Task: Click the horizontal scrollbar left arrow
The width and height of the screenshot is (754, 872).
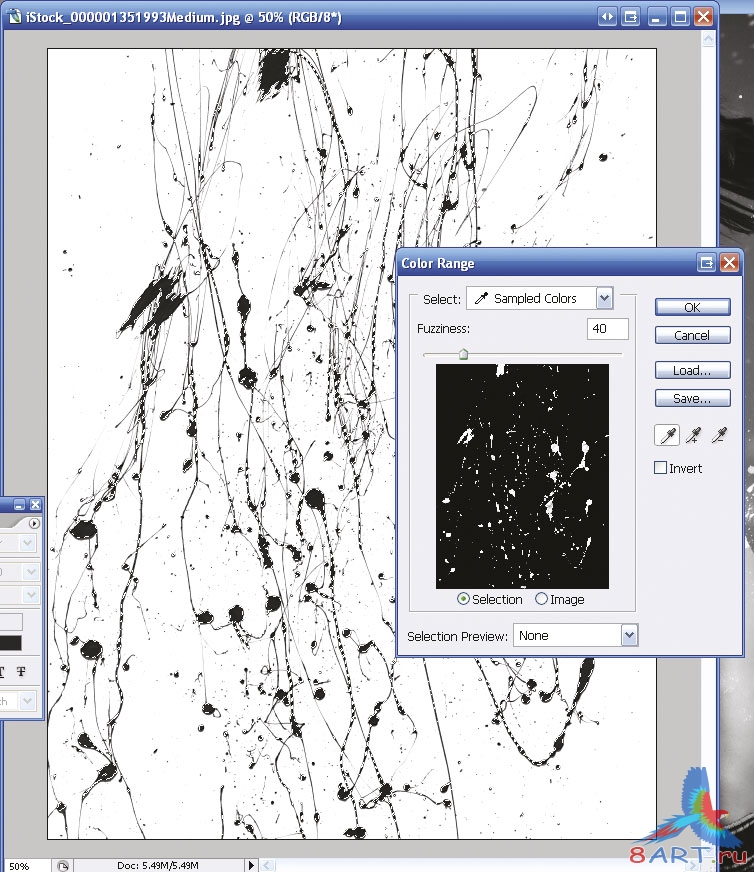Action: click(268, 865)
